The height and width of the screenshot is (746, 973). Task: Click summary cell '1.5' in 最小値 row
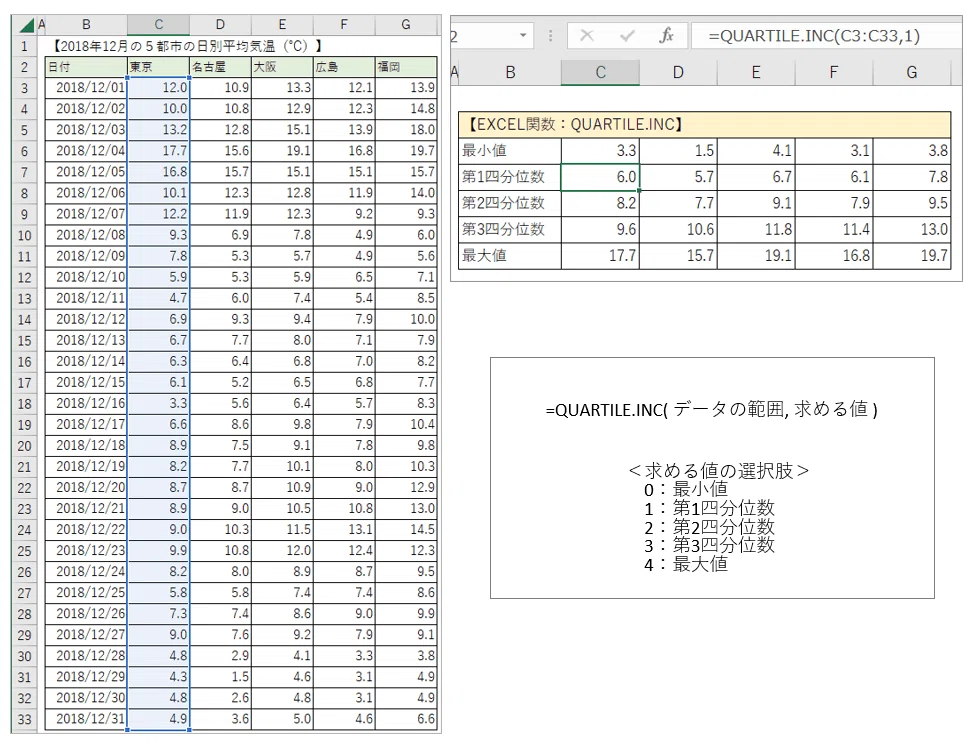[x=678, y=151]
